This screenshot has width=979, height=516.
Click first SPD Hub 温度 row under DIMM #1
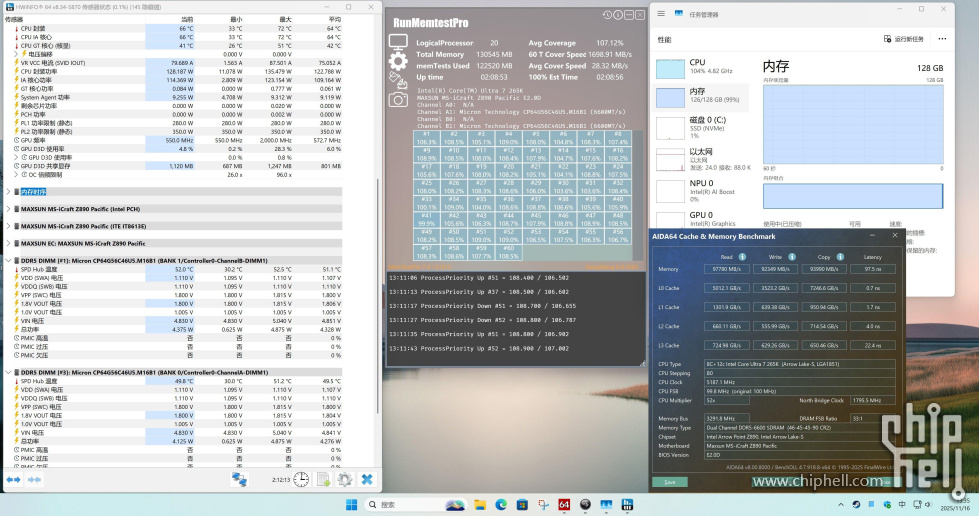pos(173,269)
